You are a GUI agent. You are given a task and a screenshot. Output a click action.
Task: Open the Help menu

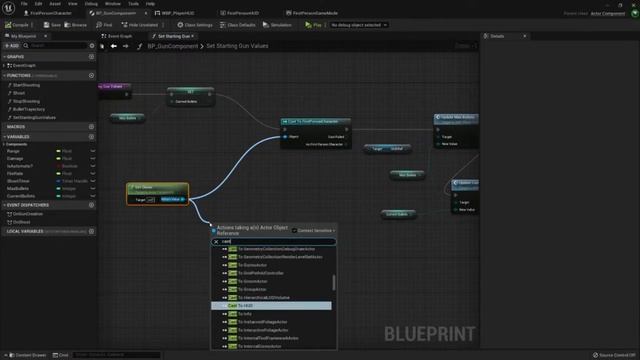pos(150,4)
